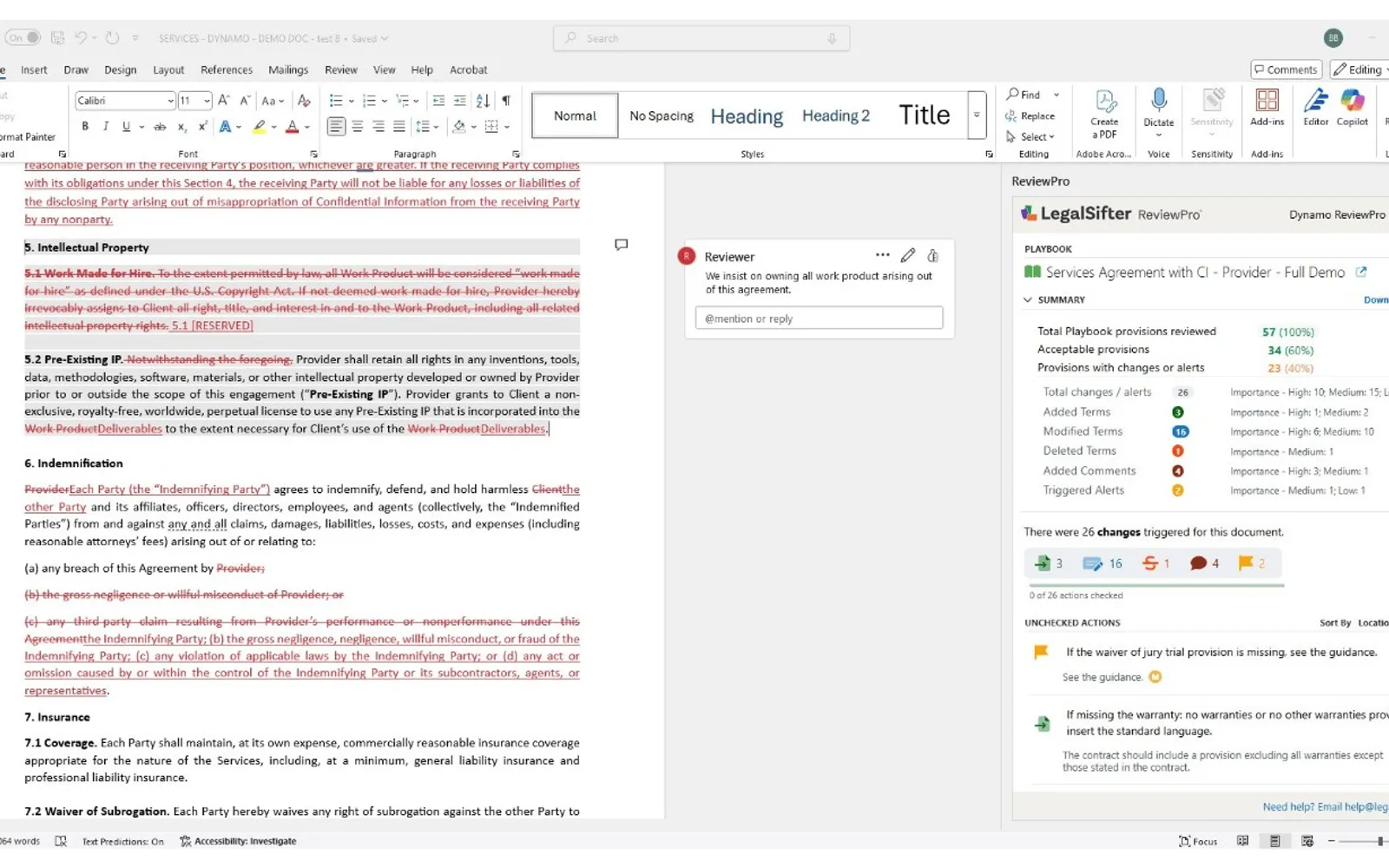
Task: Open the font size dropdown
Action: point(207,101)
